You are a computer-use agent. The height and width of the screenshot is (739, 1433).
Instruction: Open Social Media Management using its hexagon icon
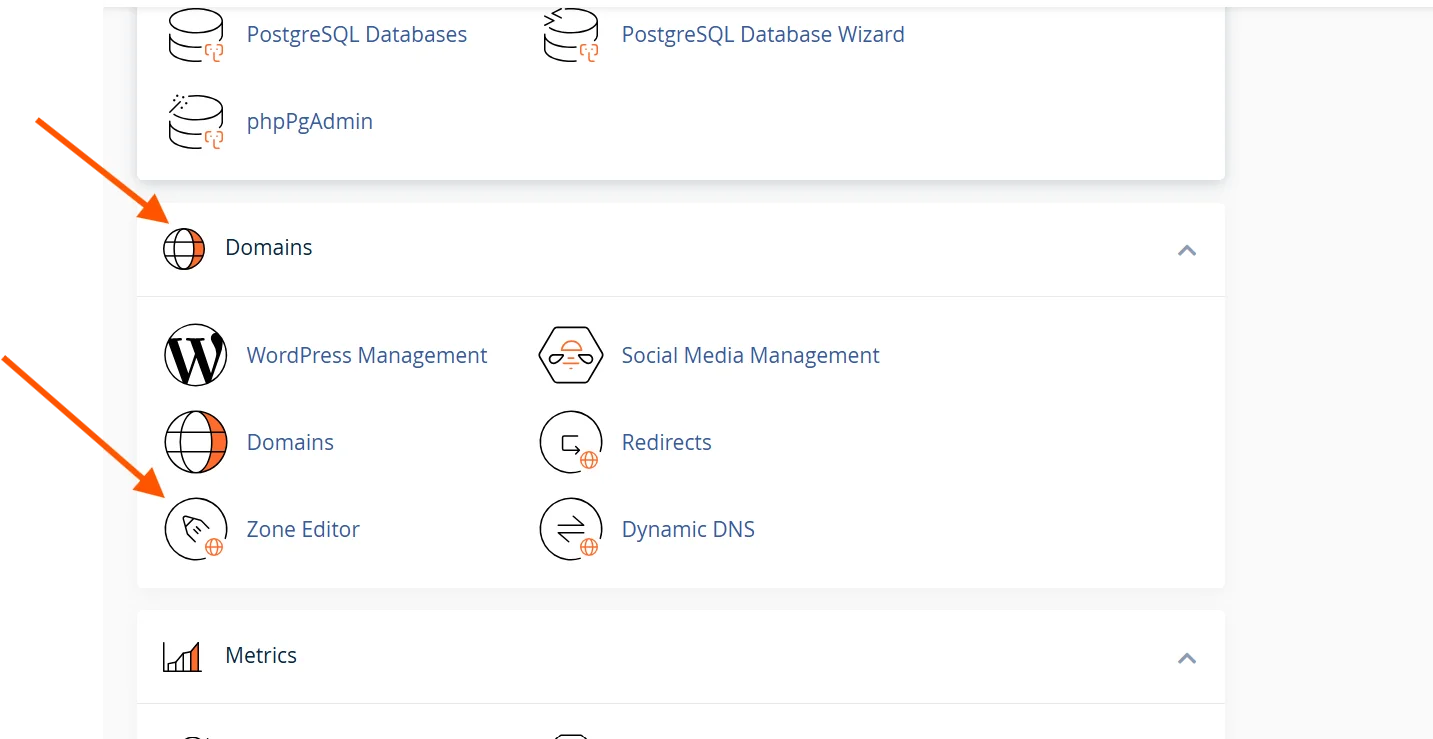pyautogui.click(x=571, y=355)
